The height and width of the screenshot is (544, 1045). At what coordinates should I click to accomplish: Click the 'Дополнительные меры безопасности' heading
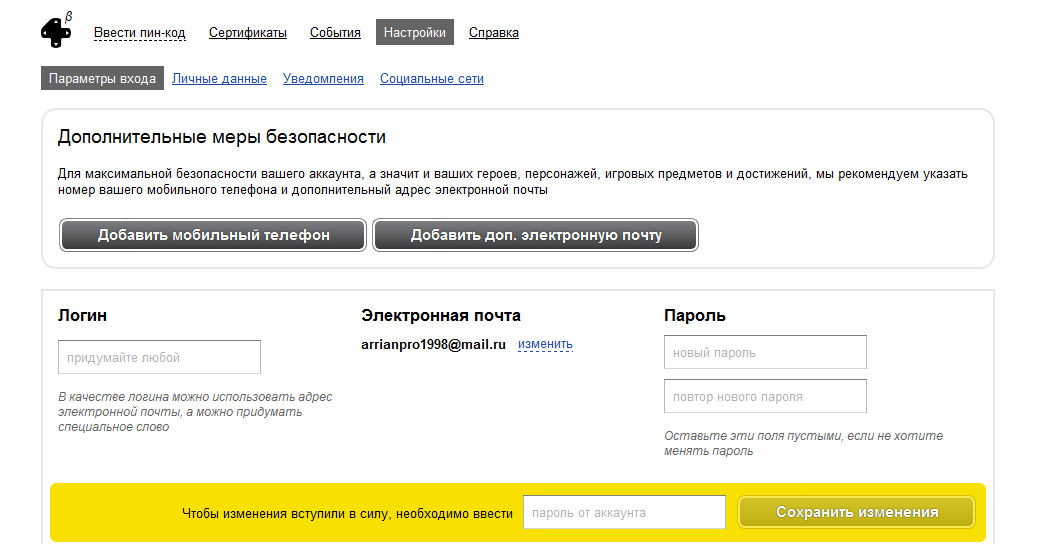[x=222, y=137]
